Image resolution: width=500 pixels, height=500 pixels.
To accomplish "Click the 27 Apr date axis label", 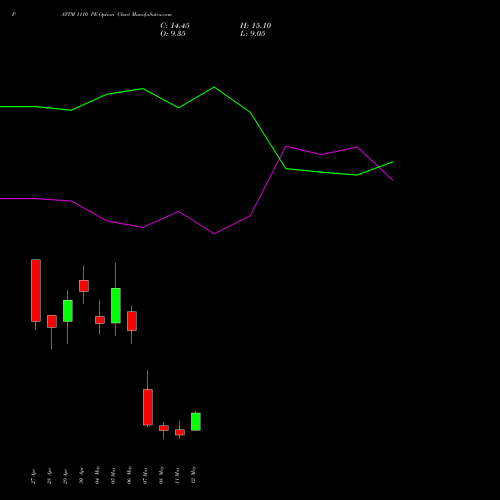I will [x=33, y=477].
